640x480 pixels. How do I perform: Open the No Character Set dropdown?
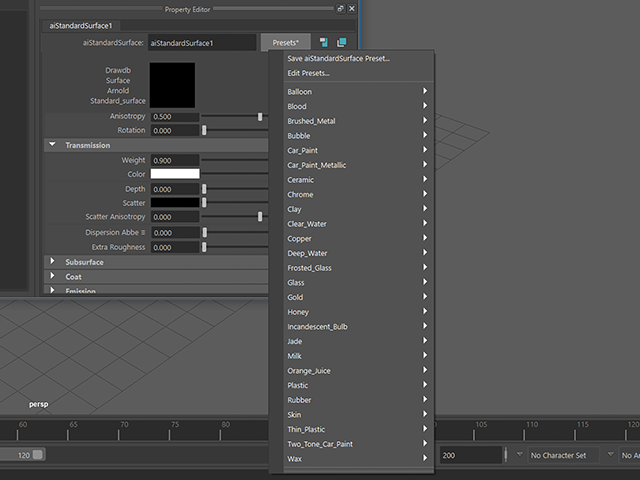tap(563, 455)
